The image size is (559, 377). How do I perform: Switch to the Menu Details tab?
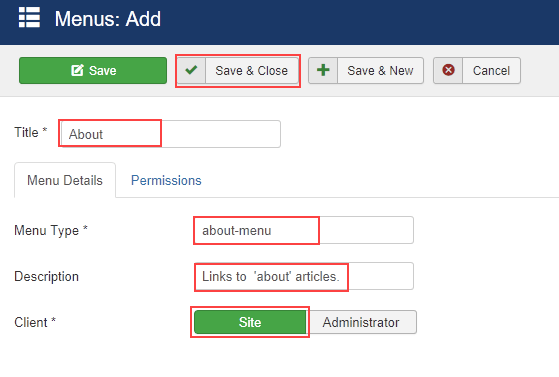pos(65,180)
